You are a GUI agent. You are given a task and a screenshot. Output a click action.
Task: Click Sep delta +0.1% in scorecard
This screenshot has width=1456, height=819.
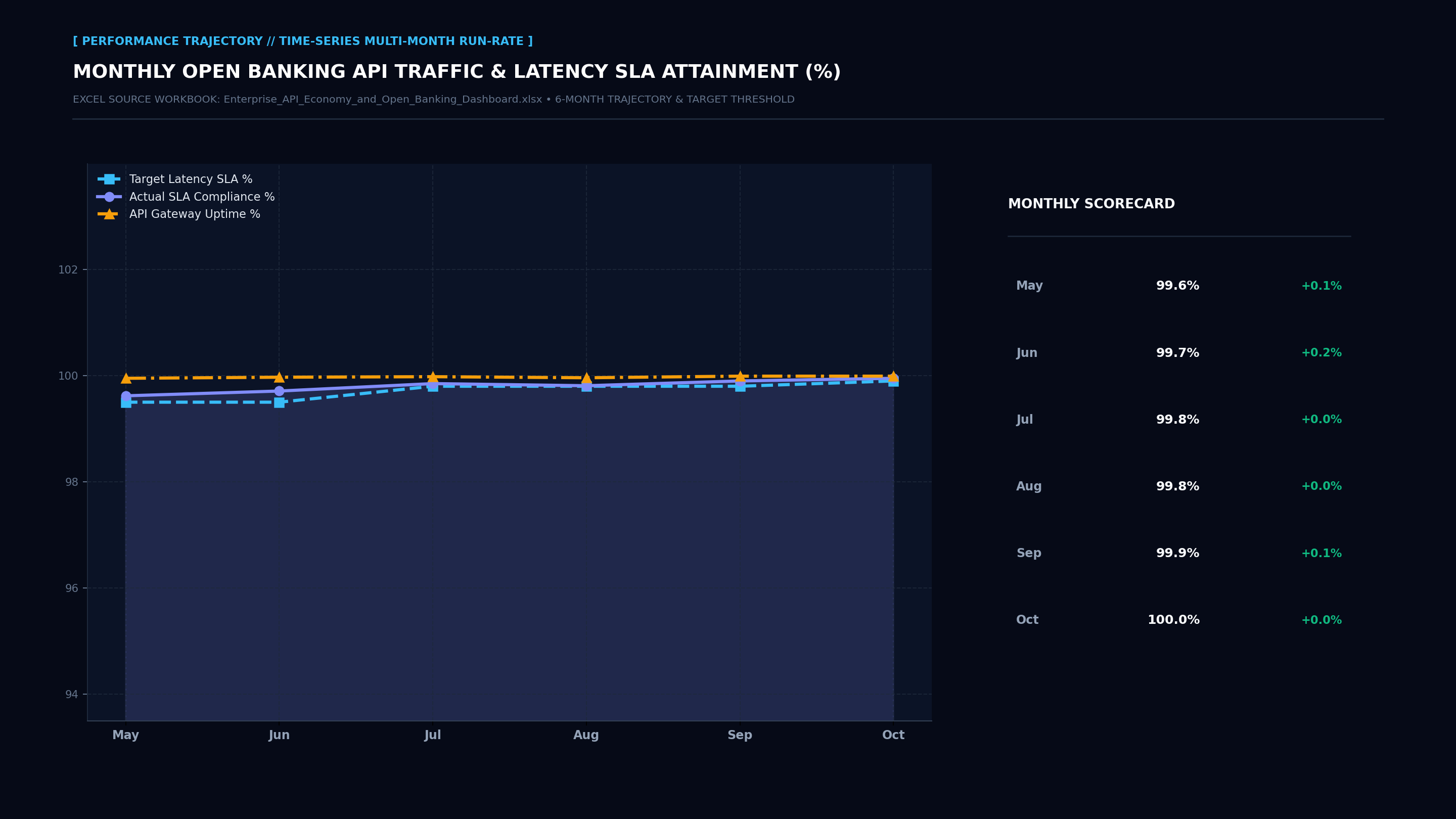click(x=1322, y=554)
